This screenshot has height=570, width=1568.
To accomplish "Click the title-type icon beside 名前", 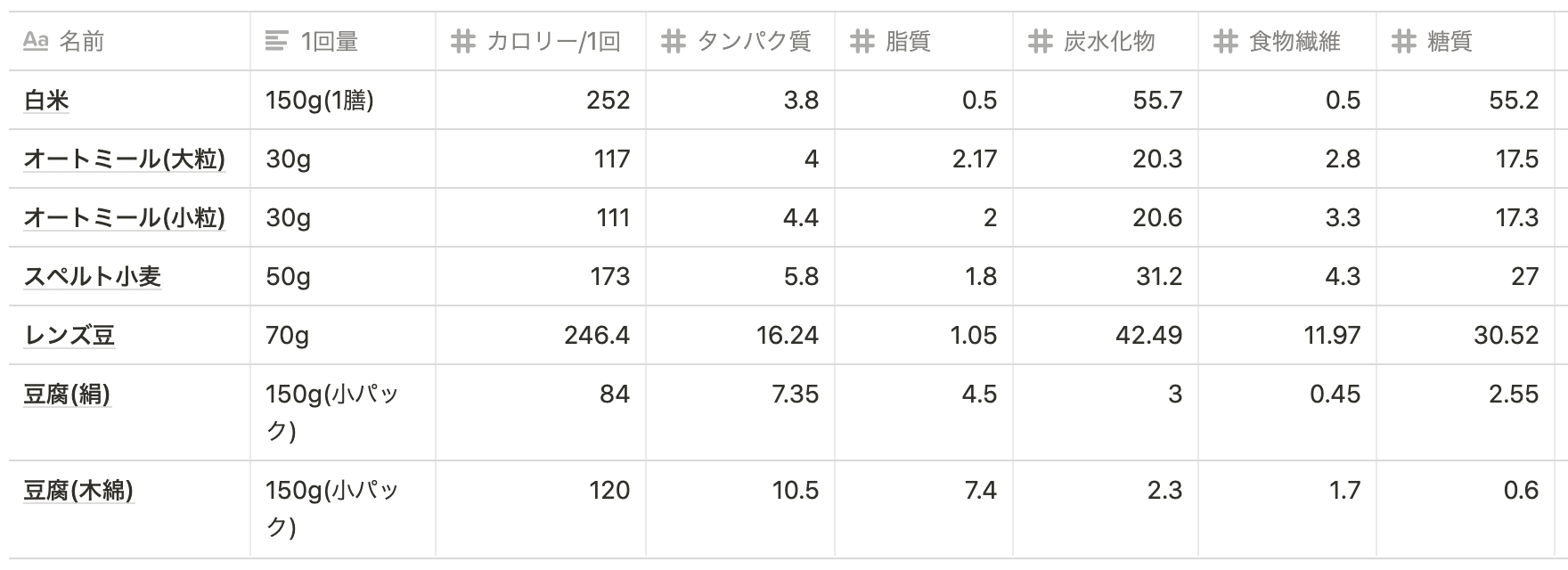I will coord(36,41).
